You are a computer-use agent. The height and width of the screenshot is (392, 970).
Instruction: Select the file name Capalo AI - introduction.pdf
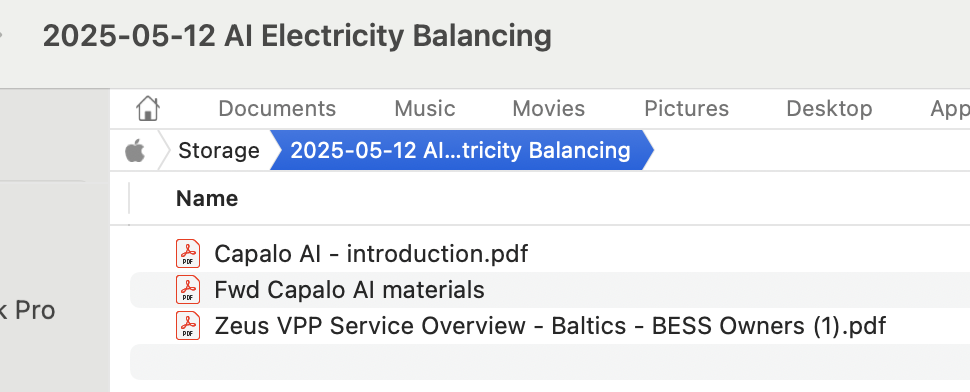point(371,254)
